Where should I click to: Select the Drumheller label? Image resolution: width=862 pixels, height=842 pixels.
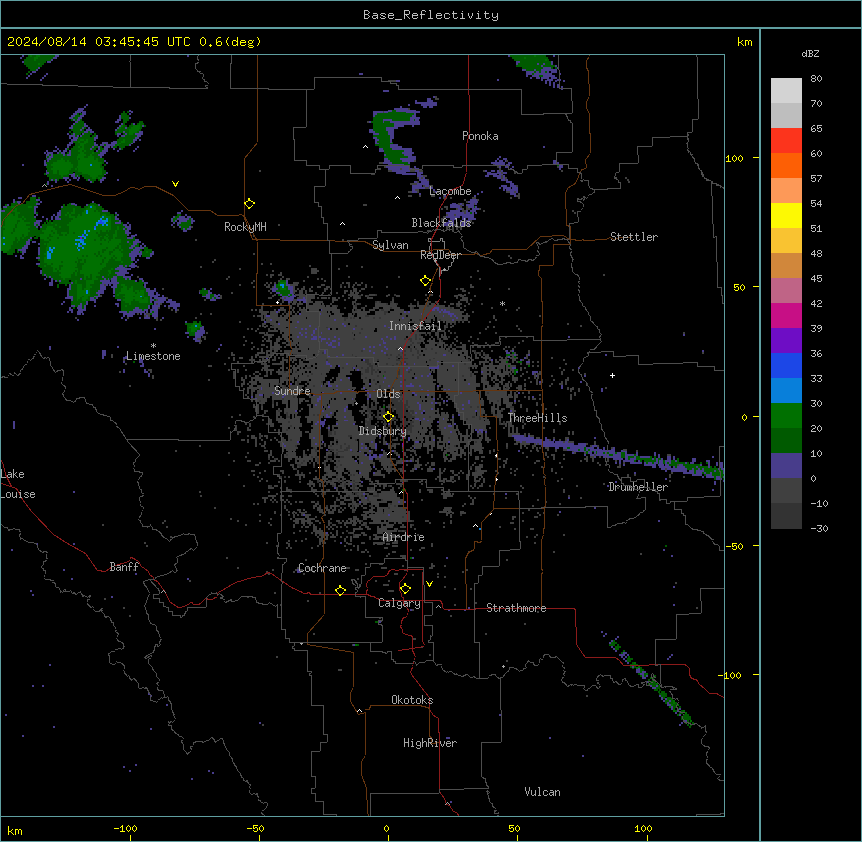[638, 487]
